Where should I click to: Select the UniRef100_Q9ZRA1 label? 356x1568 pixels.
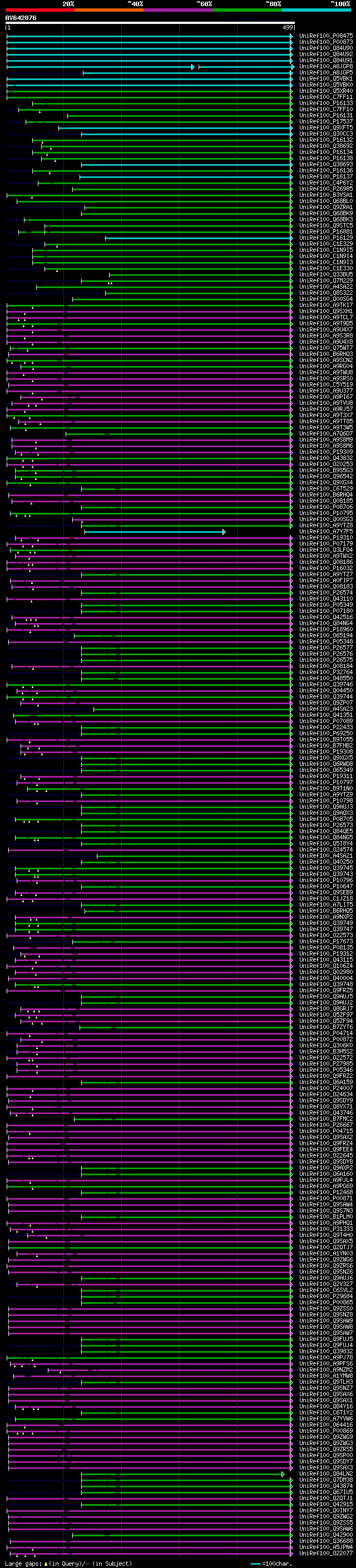point(326,207)
